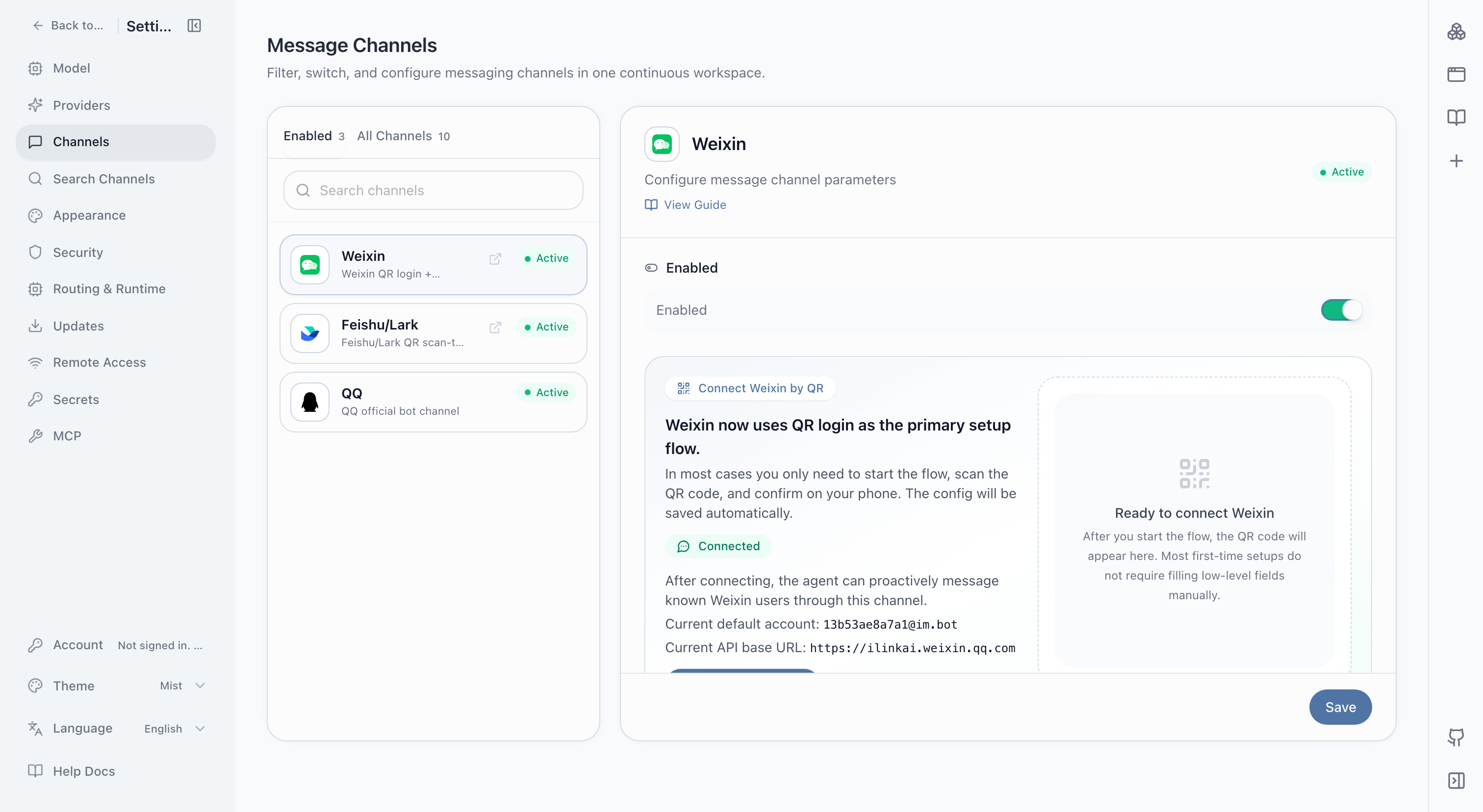Screen dimensions: 1483x812
Task: Focus the Search channels input
Action: tap(433, 190)
